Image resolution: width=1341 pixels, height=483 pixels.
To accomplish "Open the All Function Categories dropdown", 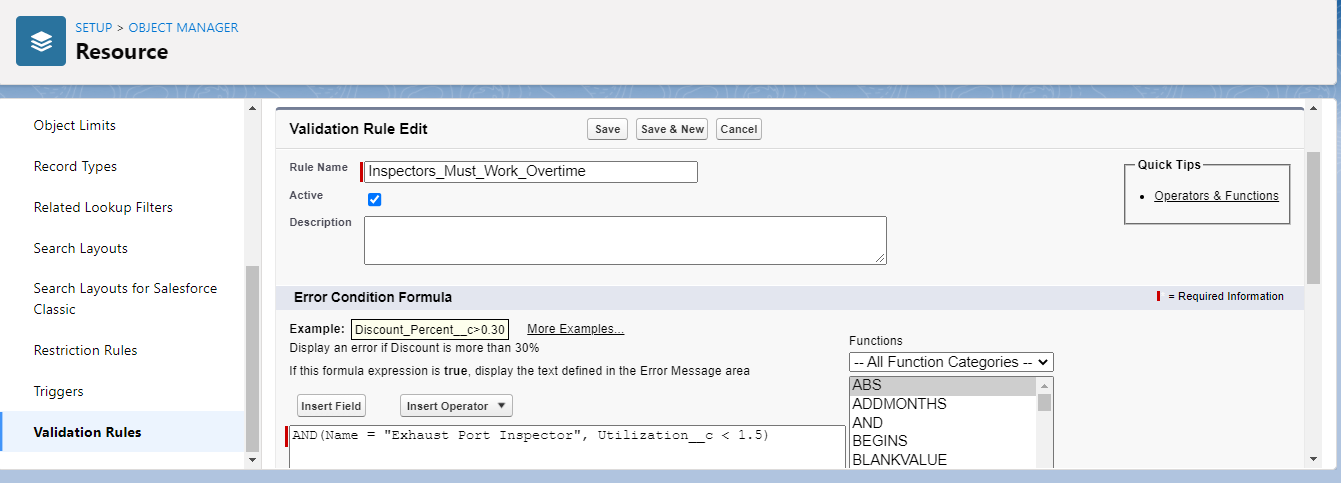I will pos(951,362).
